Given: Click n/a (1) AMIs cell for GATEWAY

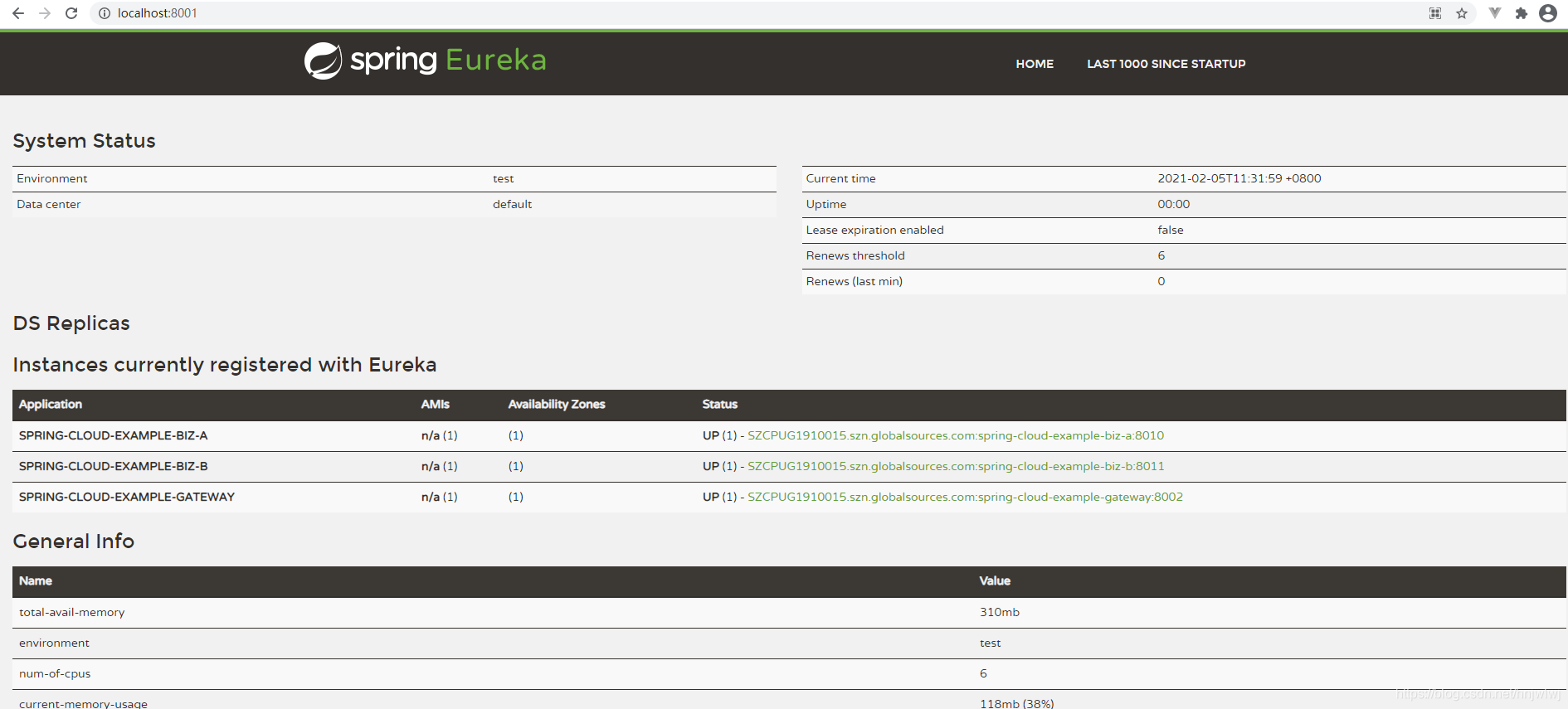Looking at the screenshot, I should 439,497.
